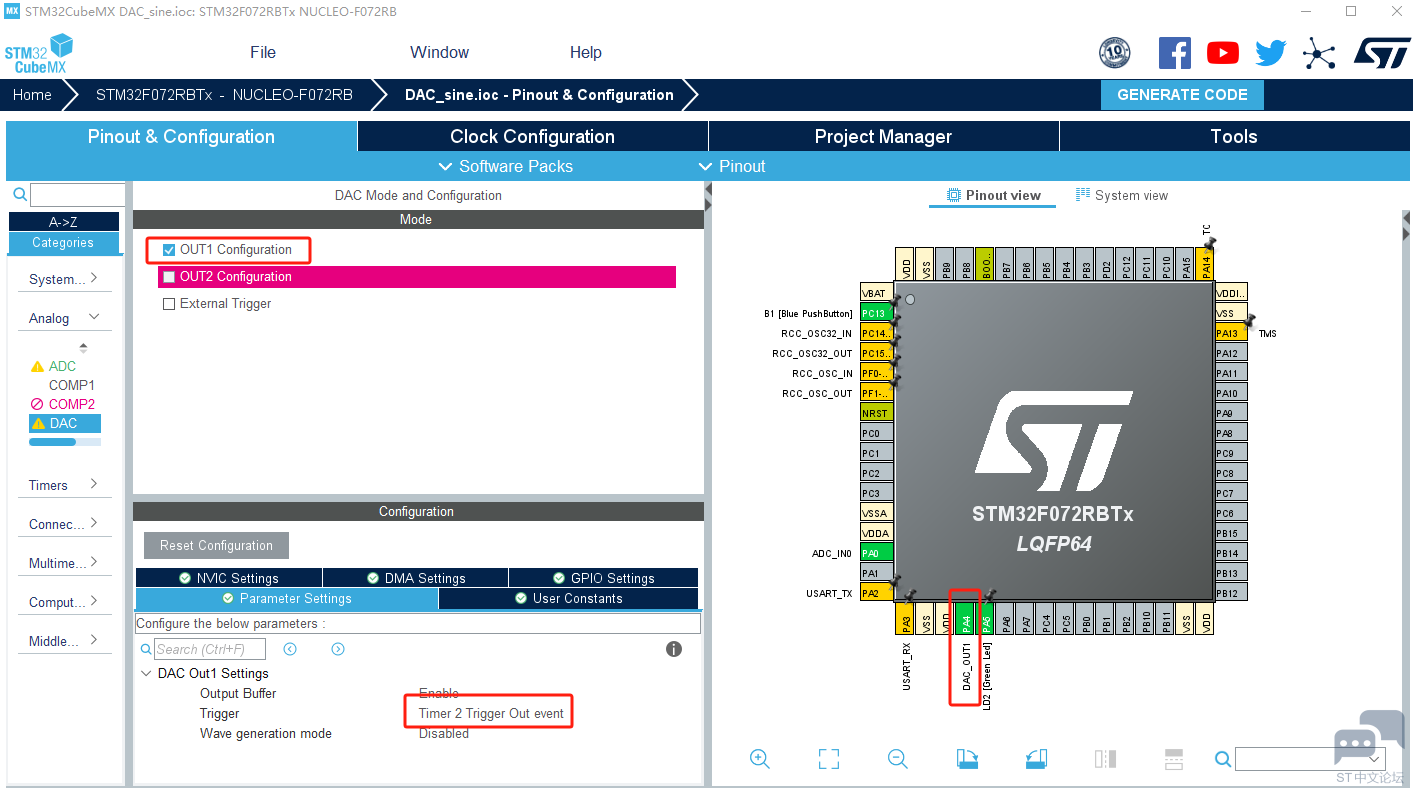
Task: Rotate the chip clockwise
Action: click(x=967, y=759)
